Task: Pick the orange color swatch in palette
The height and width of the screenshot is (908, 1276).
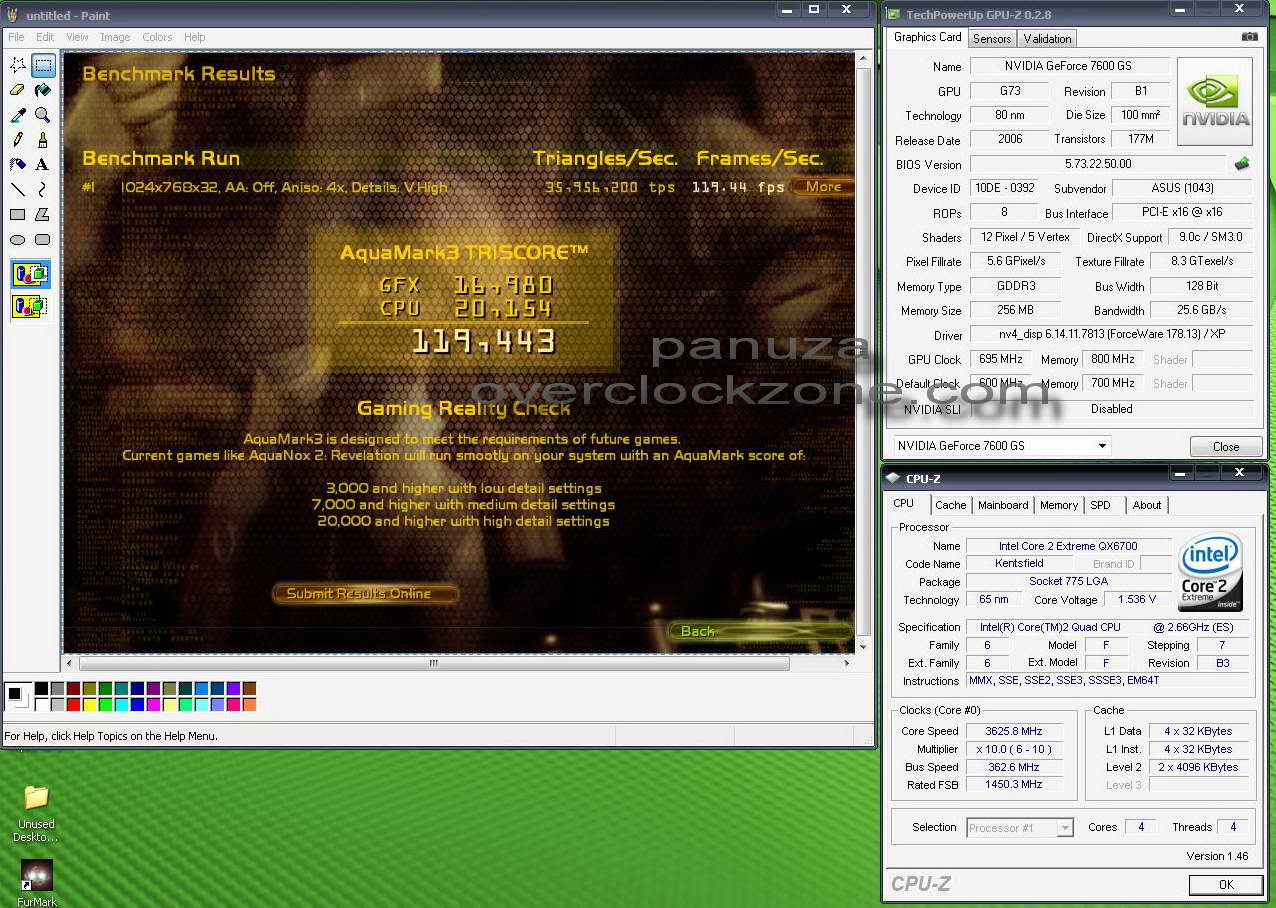Action: coord(249,704)
